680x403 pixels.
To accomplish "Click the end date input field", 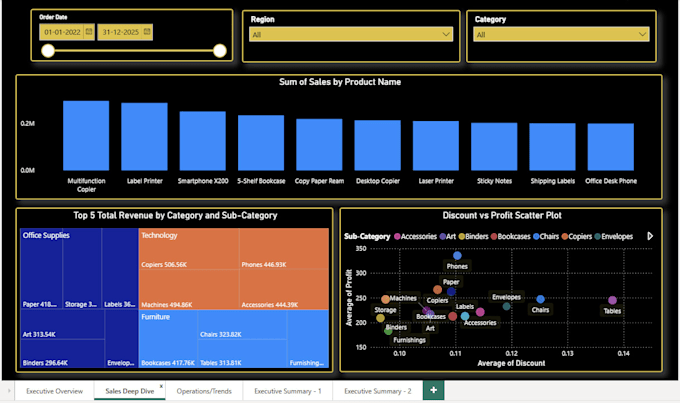I will 121,32.
